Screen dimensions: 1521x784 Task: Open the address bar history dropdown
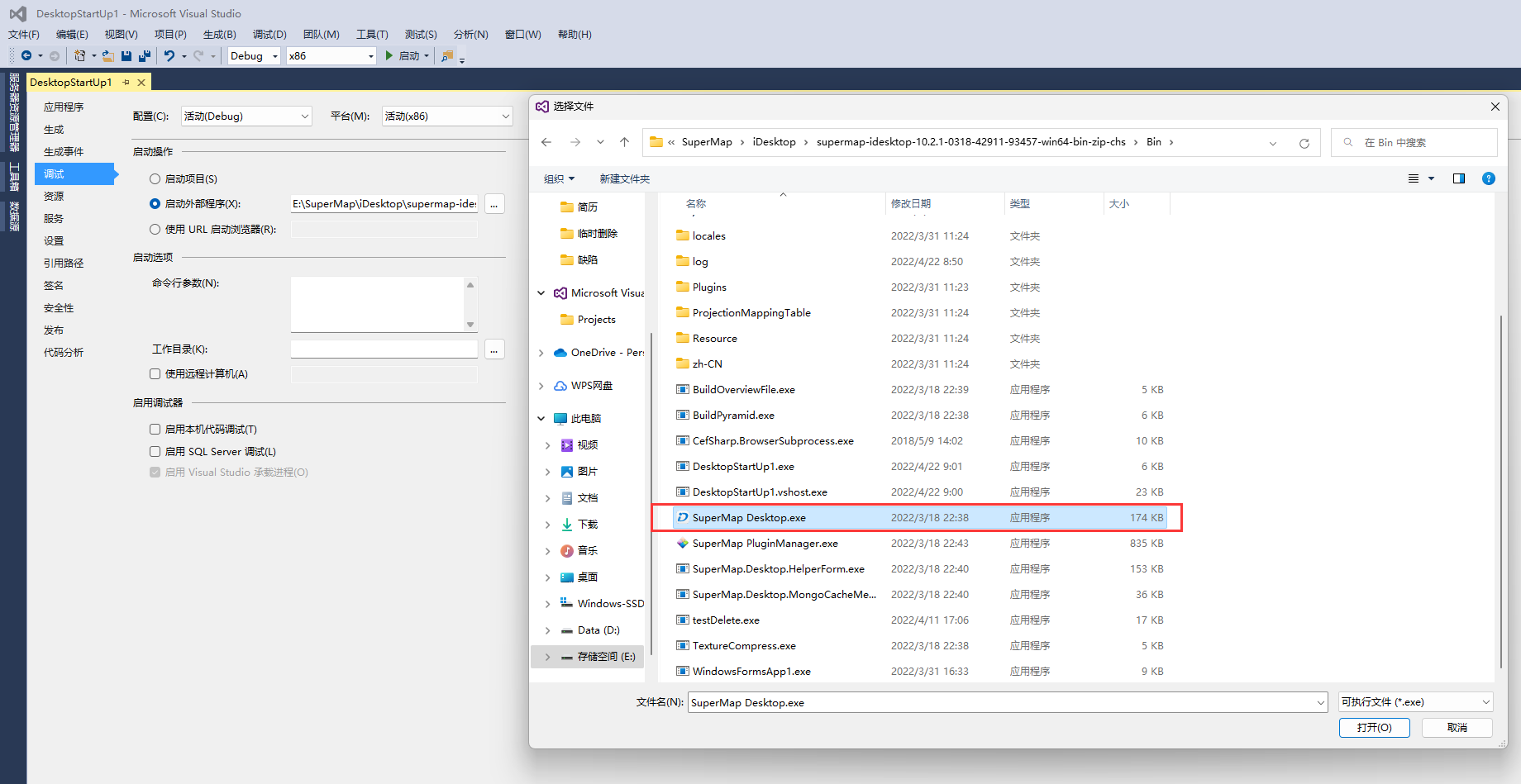pyautogui.click(x=1273, y=143)
